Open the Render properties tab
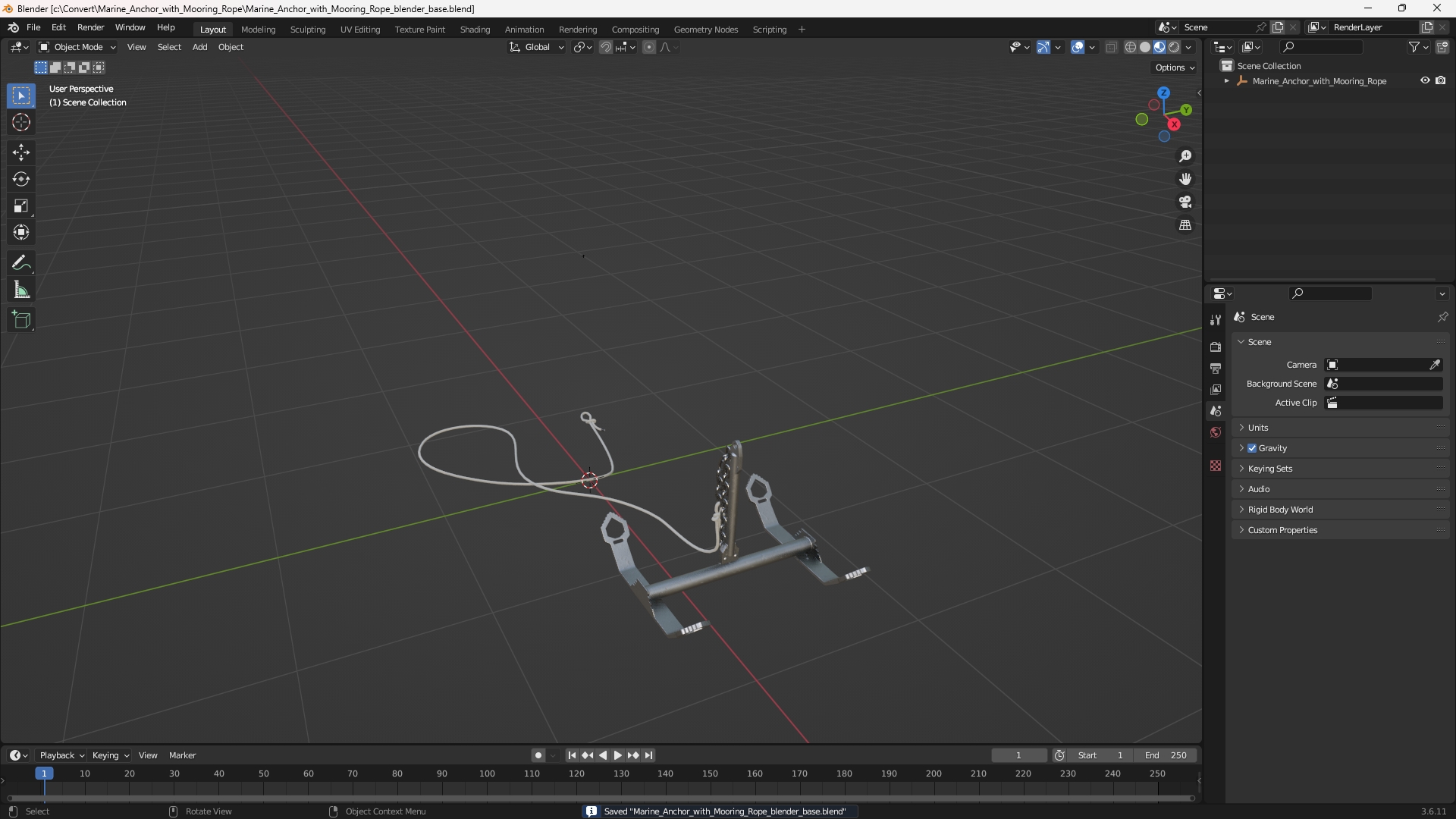1456x819 pixels. [x=1216, y=347]
